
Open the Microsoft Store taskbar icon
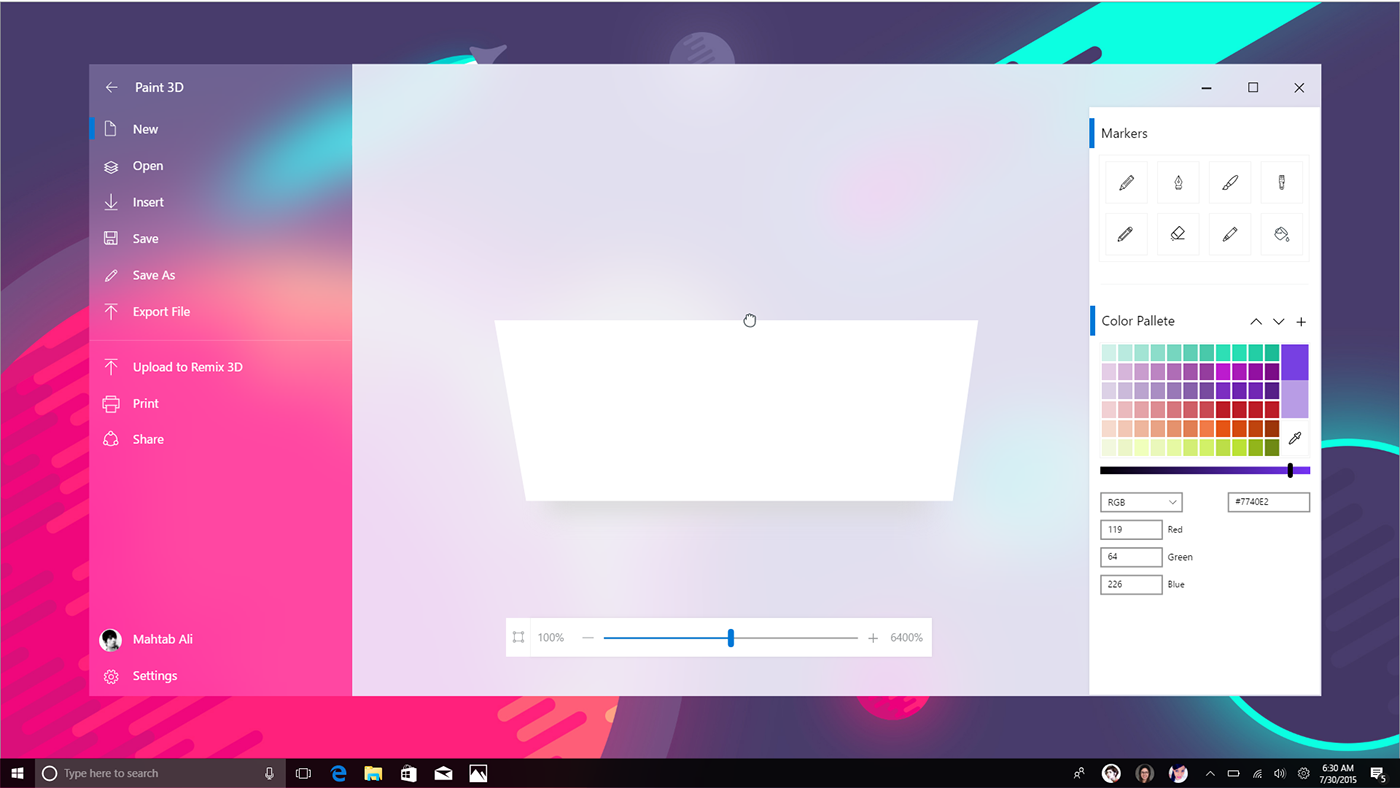[x=408, y=773]
